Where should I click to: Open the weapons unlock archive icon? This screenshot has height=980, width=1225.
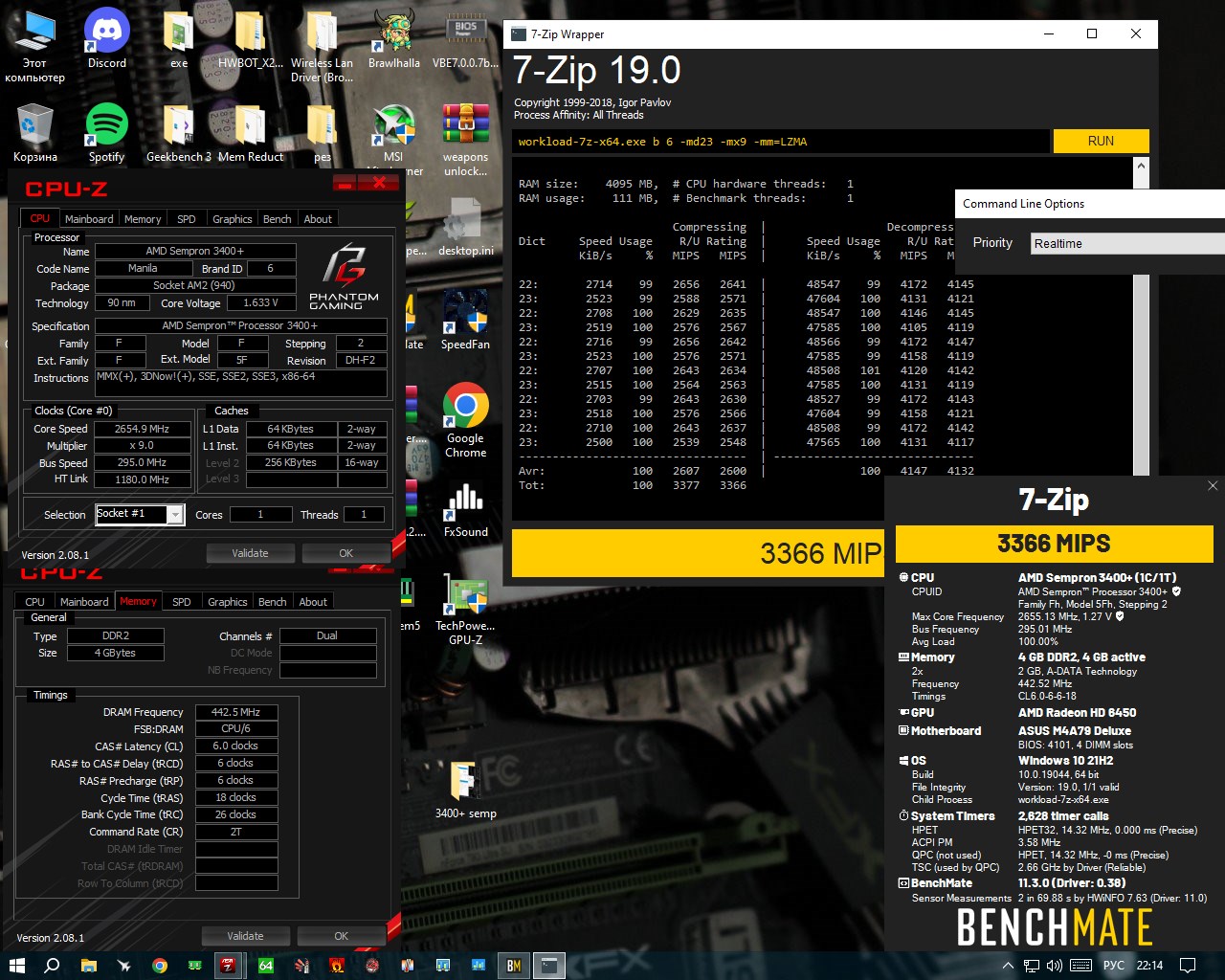click(x=466, y=140)
